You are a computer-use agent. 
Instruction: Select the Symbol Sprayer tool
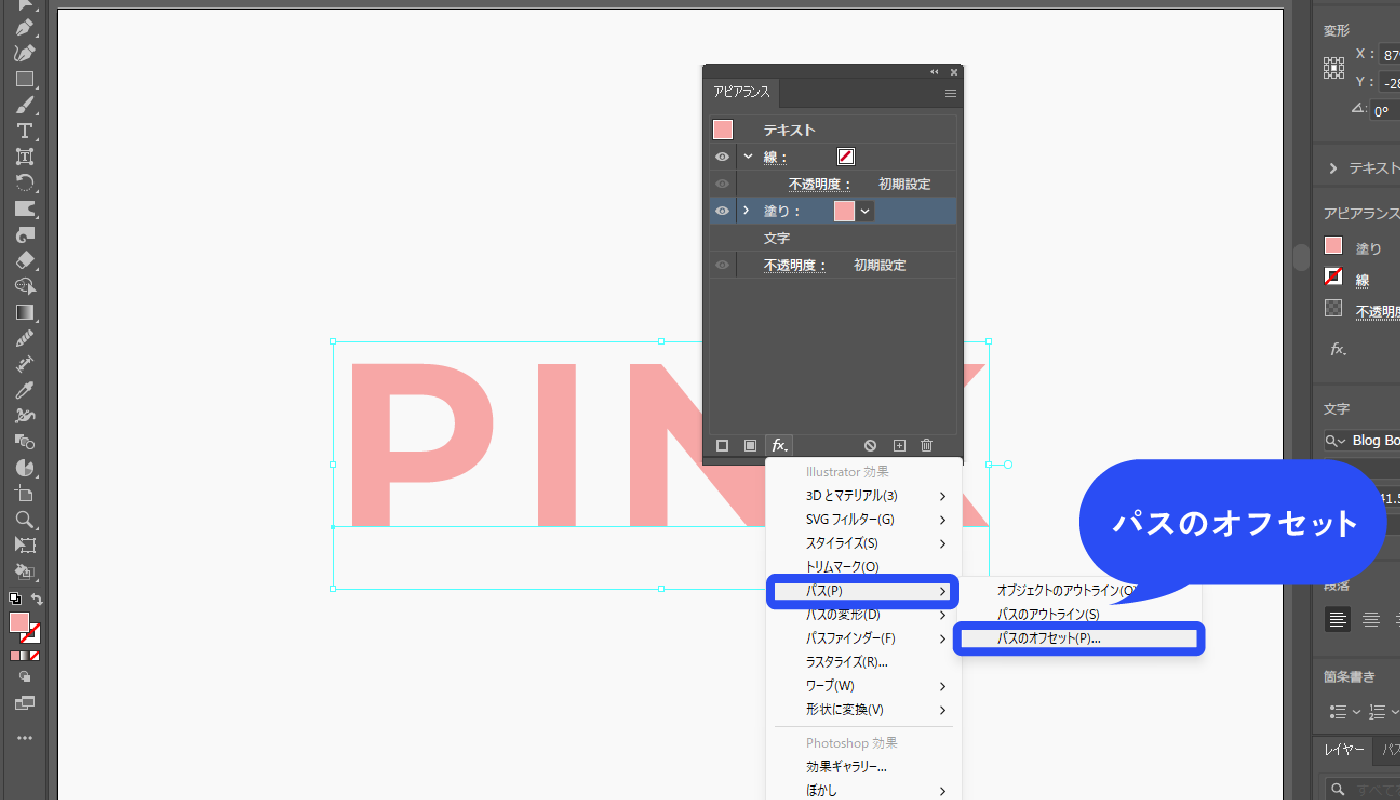coord(25,416)
